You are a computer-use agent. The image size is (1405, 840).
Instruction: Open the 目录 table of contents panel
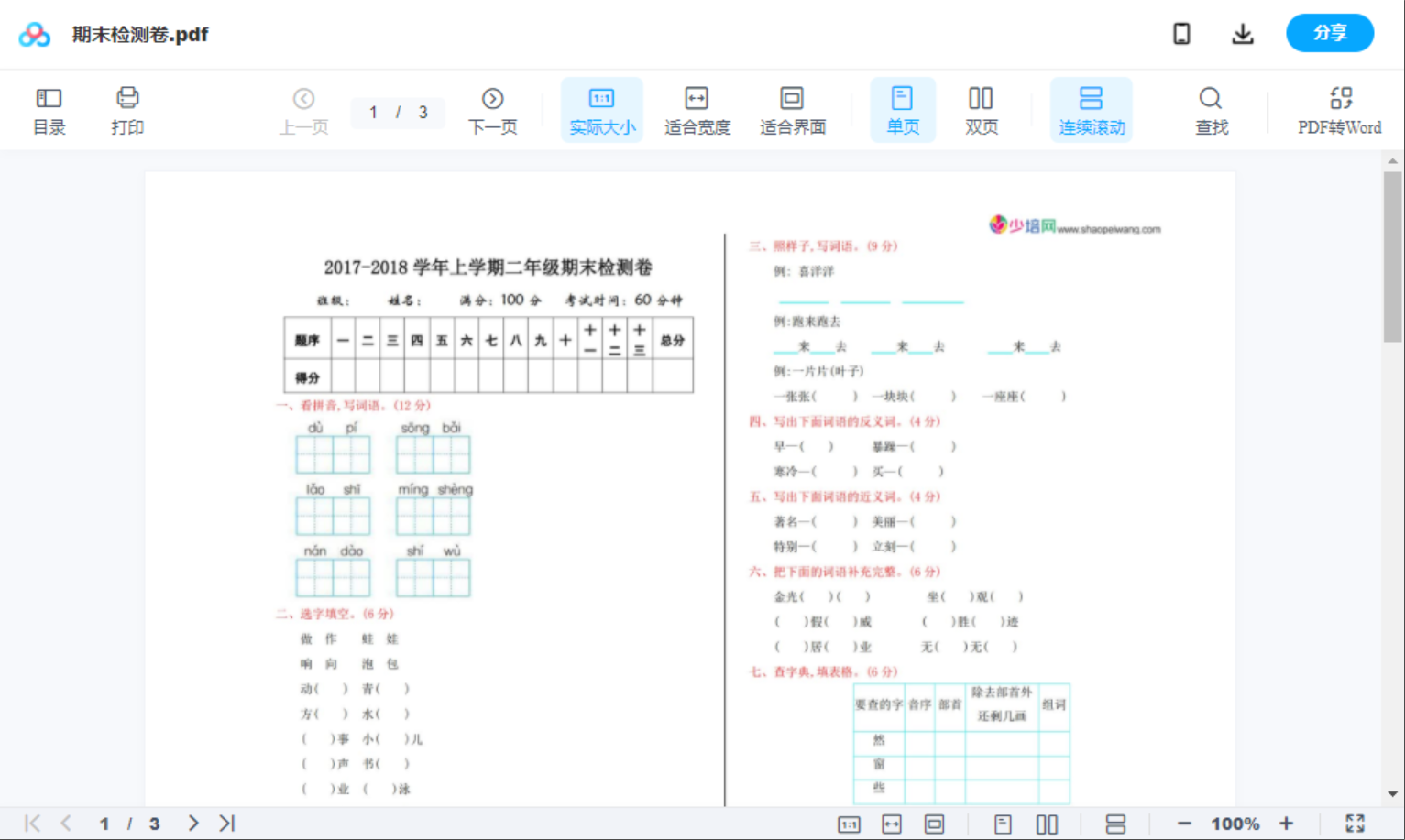click(x=49, y=111)
